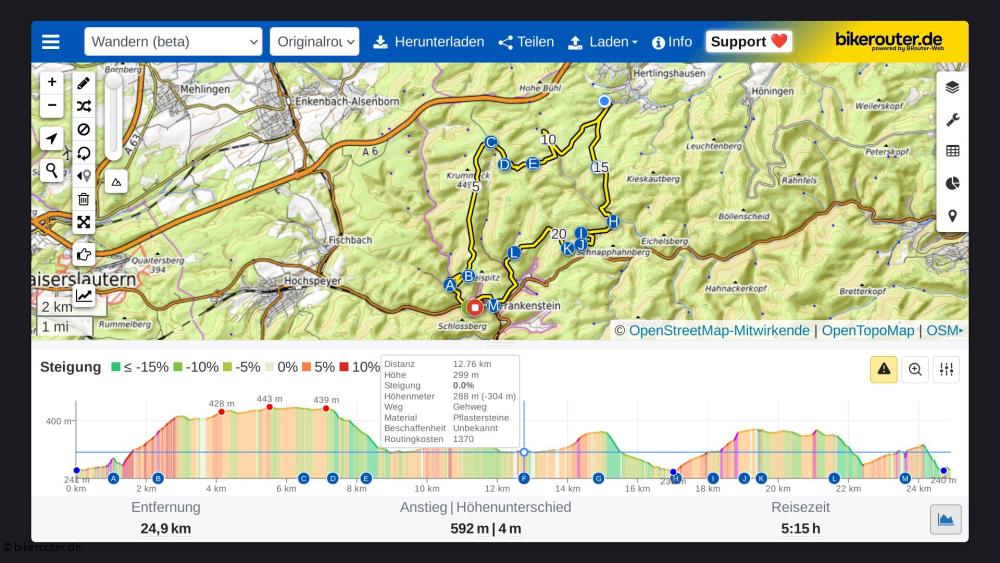
Task: Click the reverse route shuffle icon
Action: [x=84, y=106]
